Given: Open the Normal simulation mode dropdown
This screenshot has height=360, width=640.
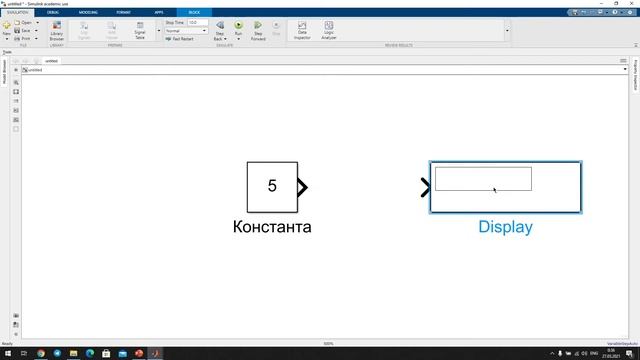Looking at the screenshot, I should (186, 31).
